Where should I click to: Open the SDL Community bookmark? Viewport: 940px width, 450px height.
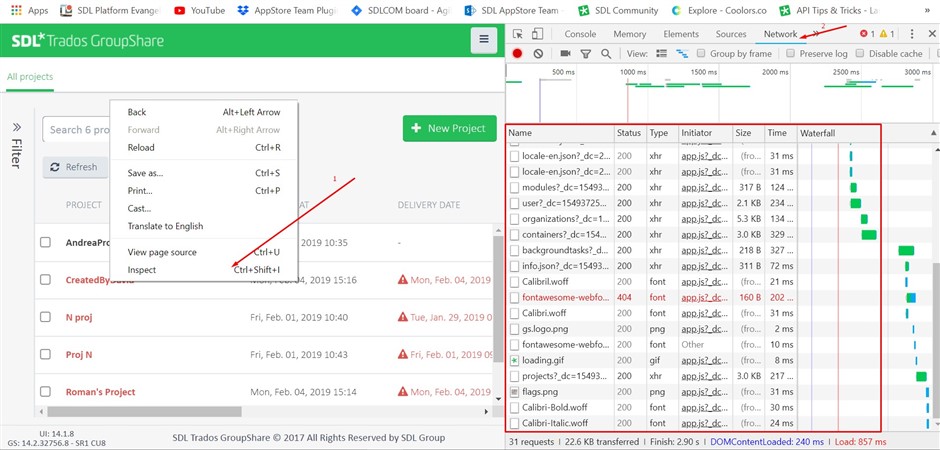618,10
